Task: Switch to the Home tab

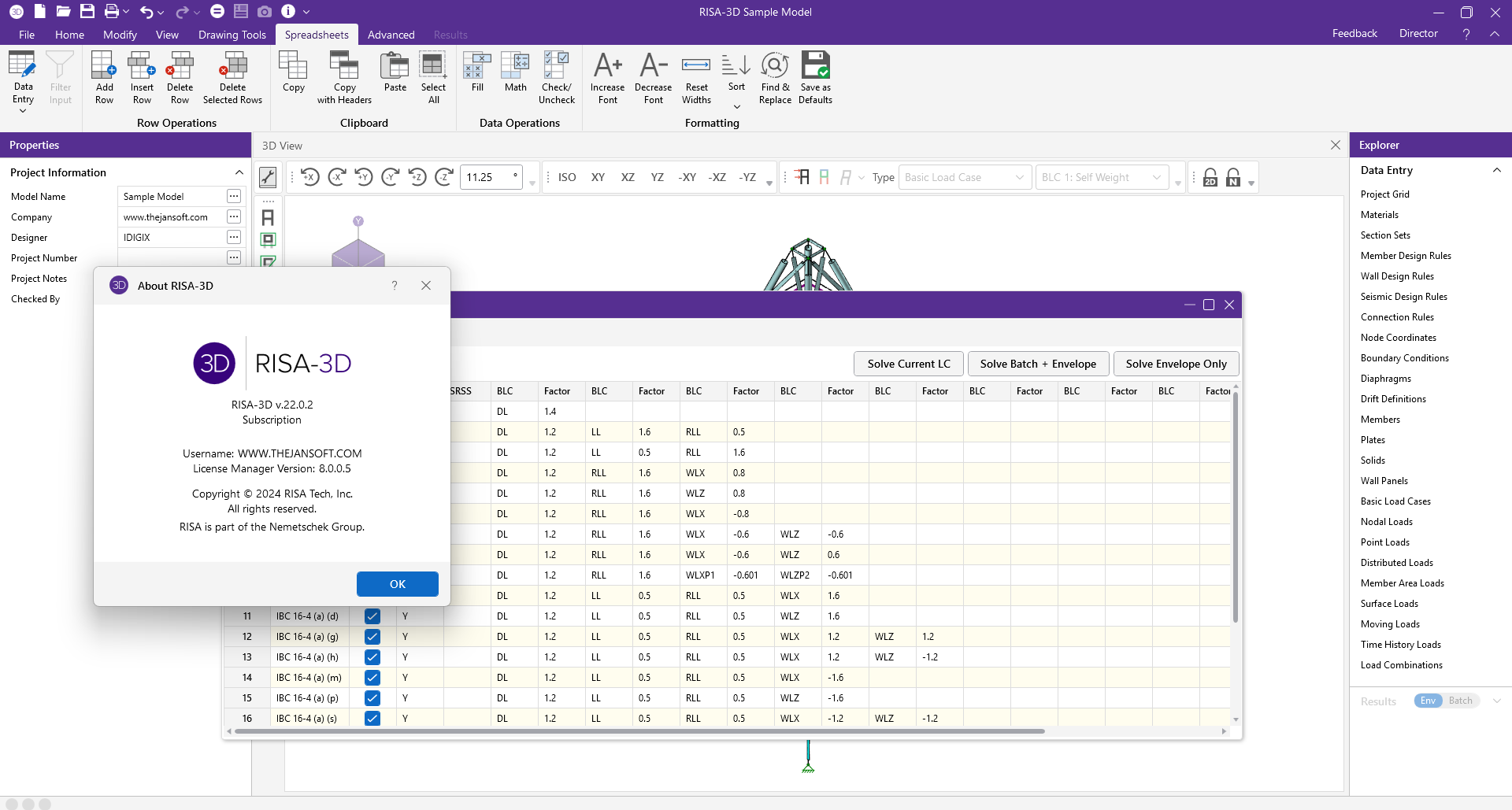Action: [x=69, y=35]
